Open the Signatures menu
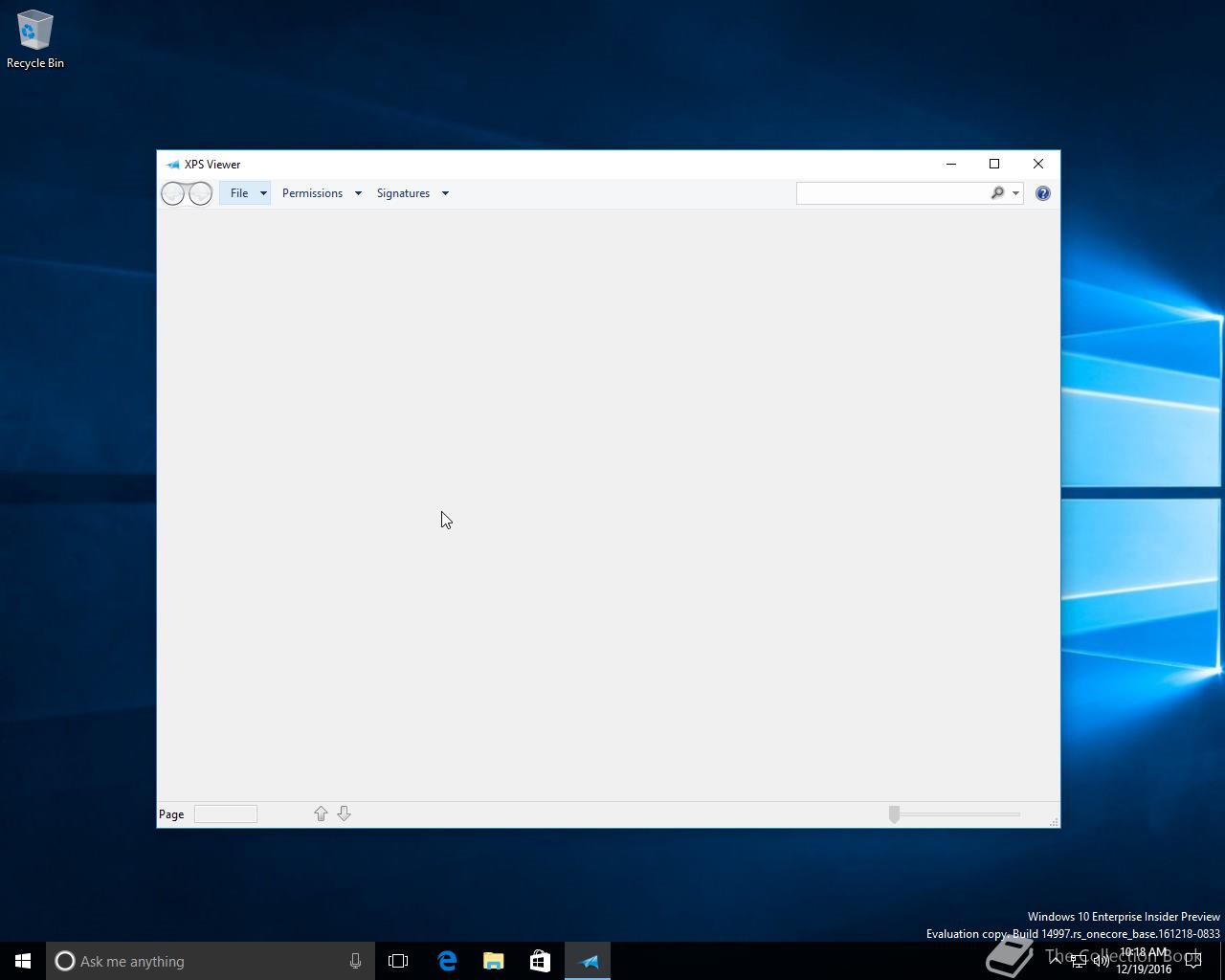The height and width of the screenshot is (980, 1225). (403, 193)
